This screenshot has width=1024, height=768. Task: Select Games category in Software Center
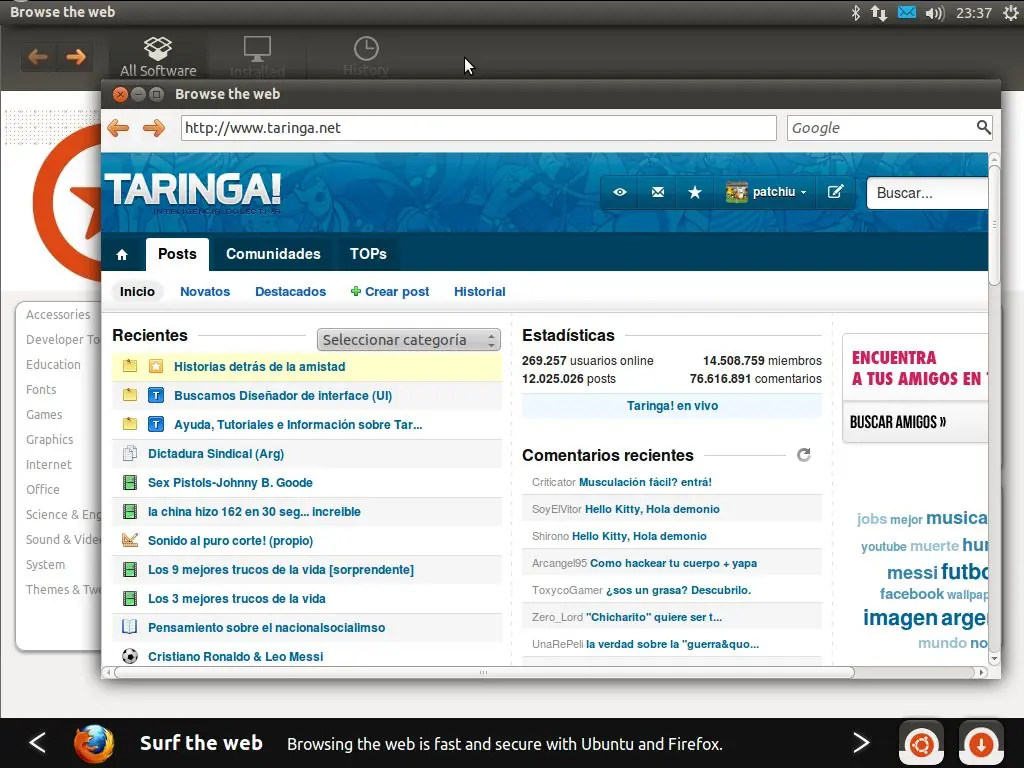pyautogui.click(x=44, y=415)
